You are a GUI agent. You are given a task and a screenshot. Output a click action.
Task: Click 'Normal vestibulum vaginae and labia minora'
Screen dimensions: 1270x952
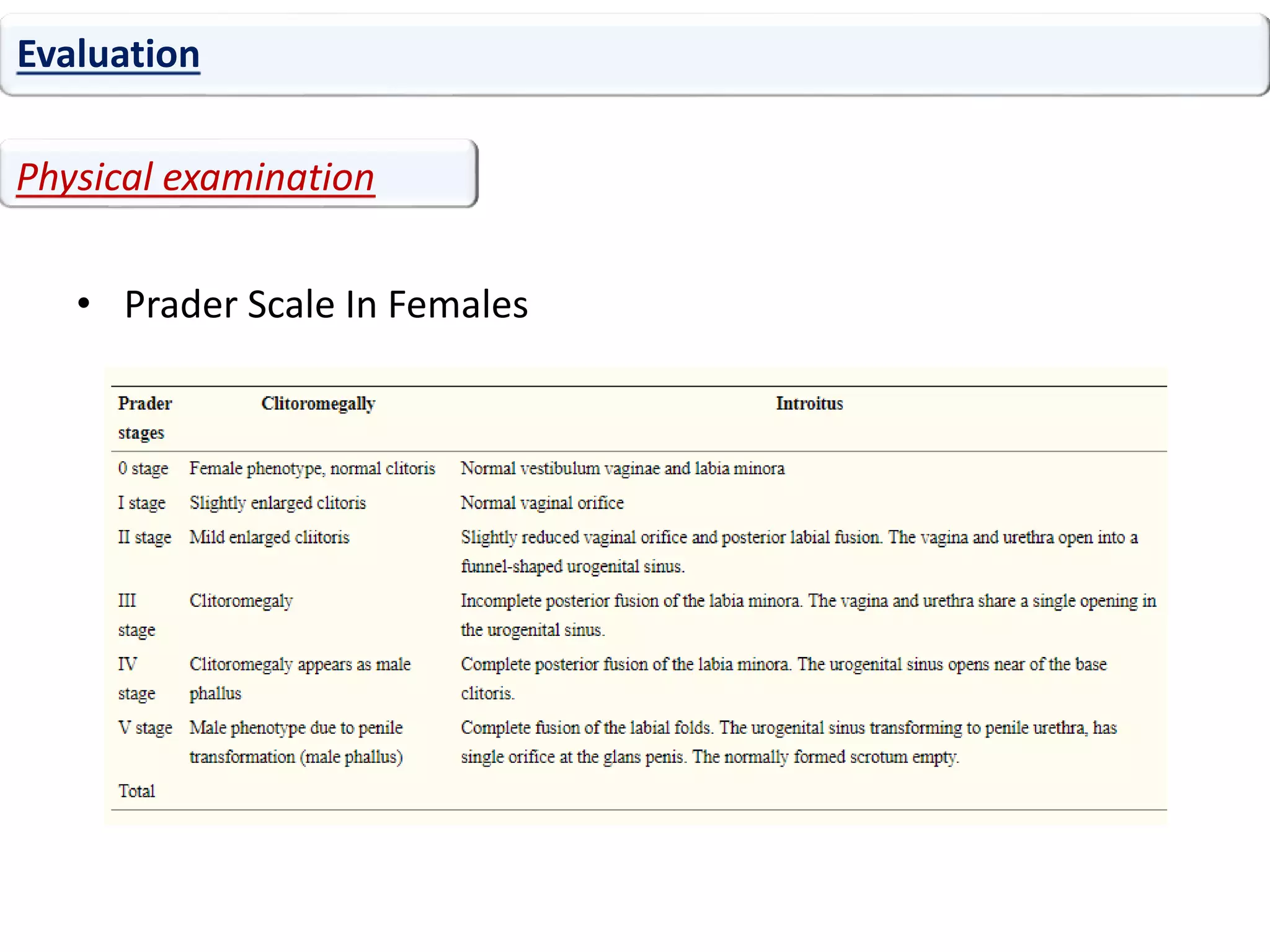[623, 469]
